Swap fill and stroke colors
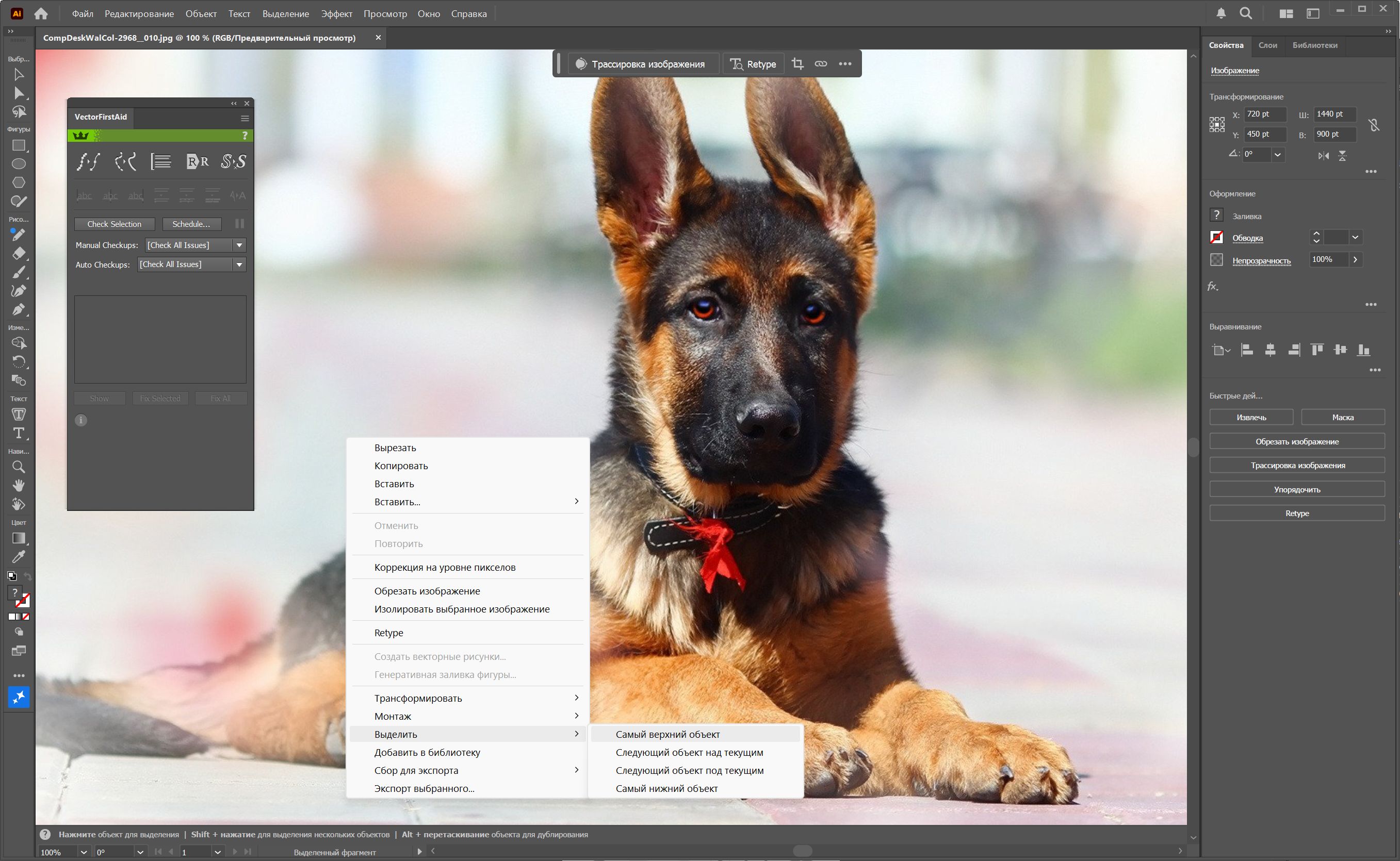 point(27,576)
